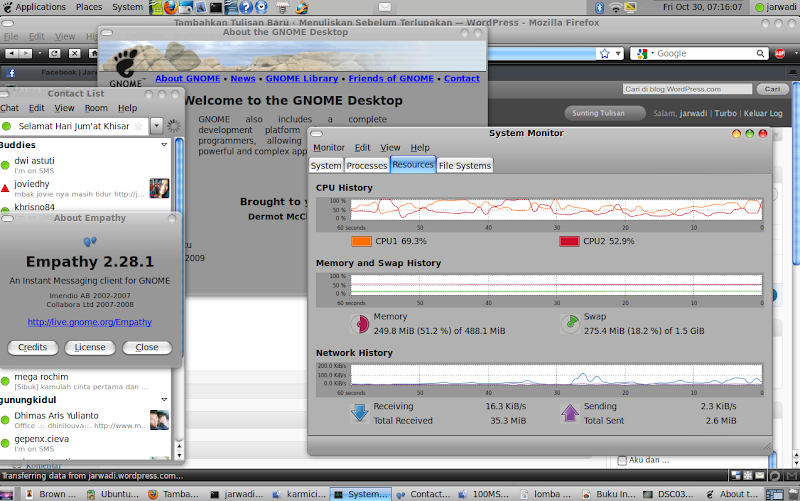Switch to the 'Contact...' taskbar window

[423, 494]
